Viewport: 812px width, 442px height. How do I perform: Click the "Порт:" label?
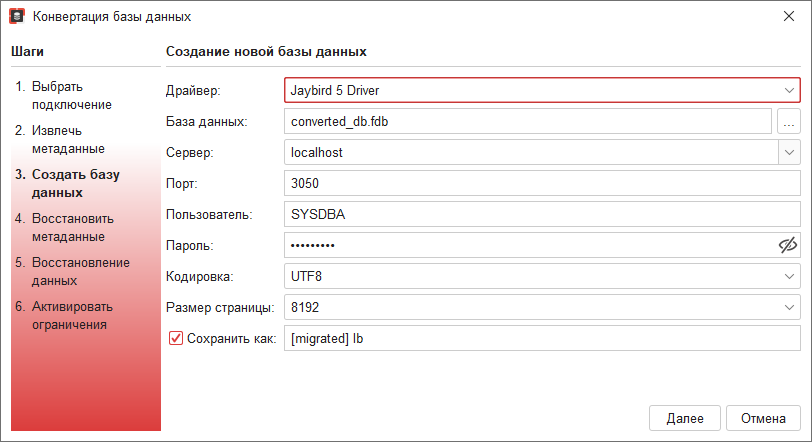coord(182,184)
